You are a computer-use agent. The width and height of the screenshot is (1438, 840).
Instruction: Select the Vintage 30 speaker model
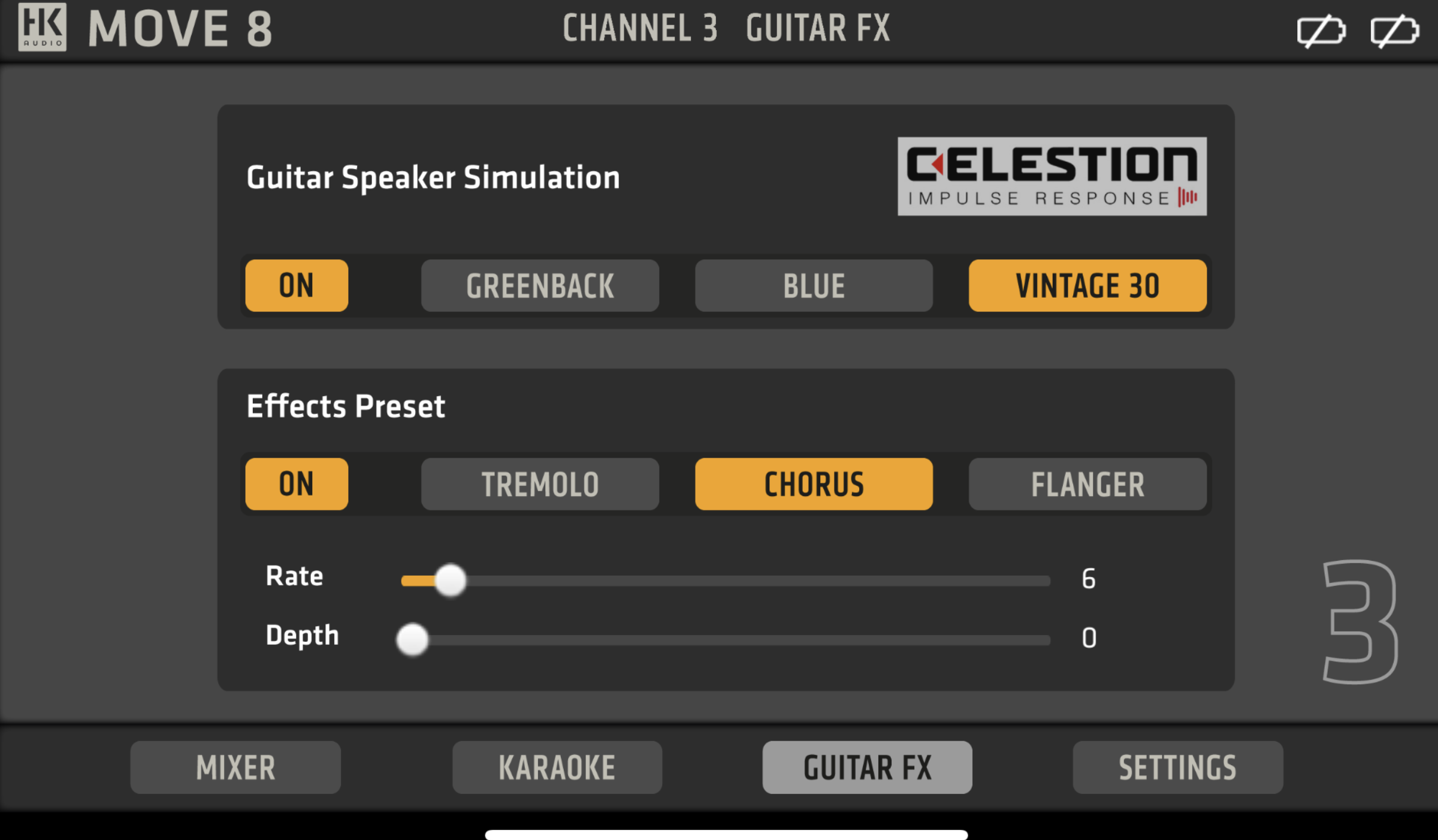click(1087, 285)
